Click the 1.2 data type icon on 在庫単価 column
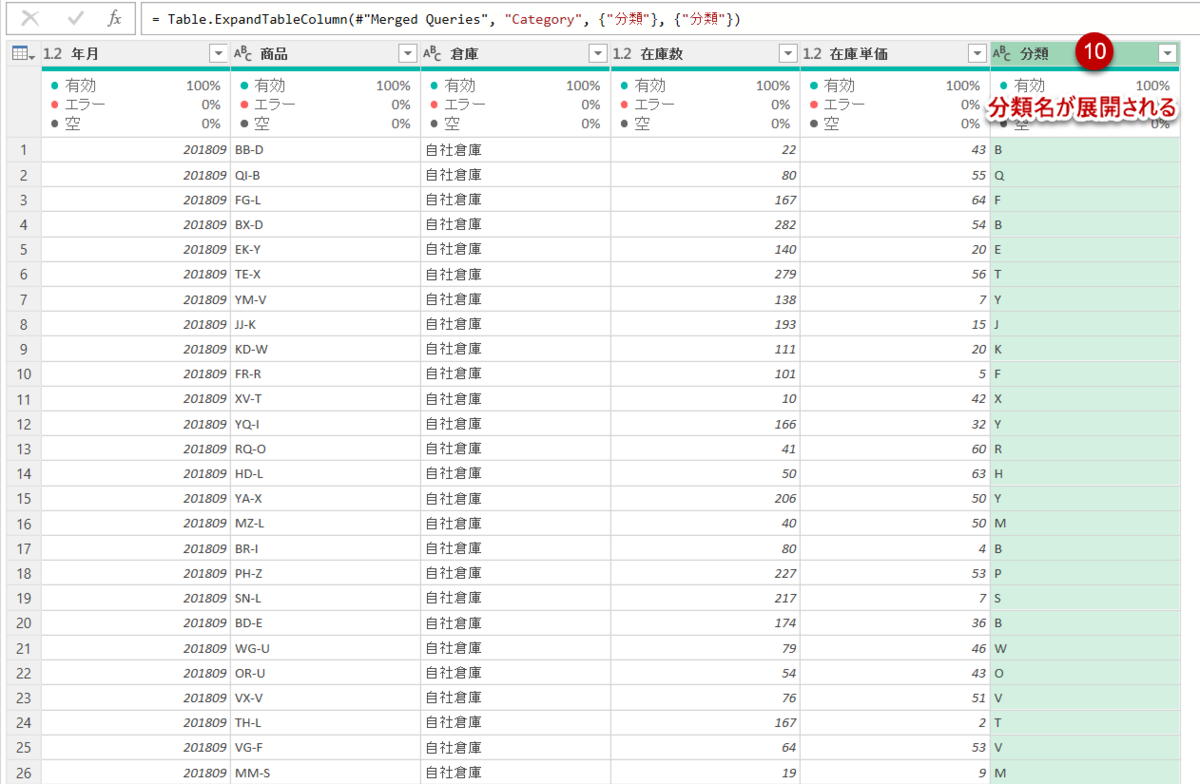The height and width of the screenshot is (784, 1200). coord(812,52)
